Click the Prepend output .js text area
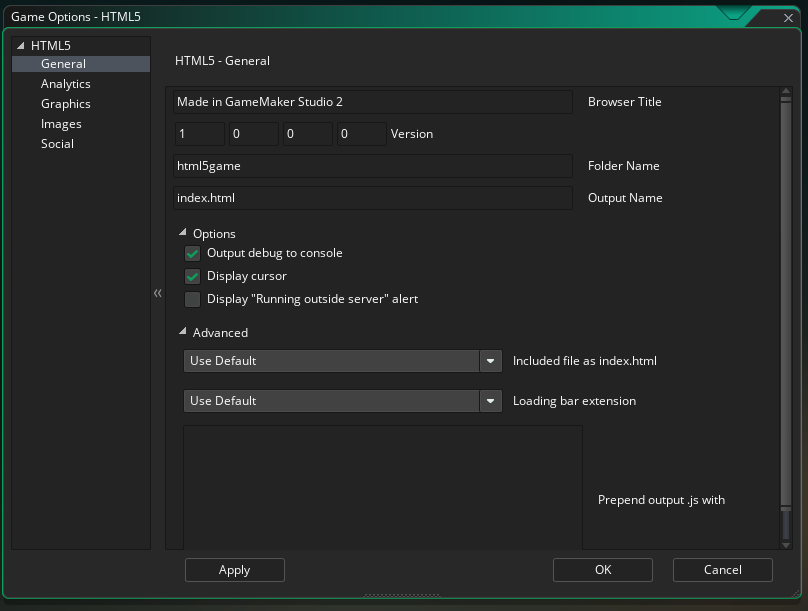The height and width of the screenshot is (611, 808). [x=383, y=487]
